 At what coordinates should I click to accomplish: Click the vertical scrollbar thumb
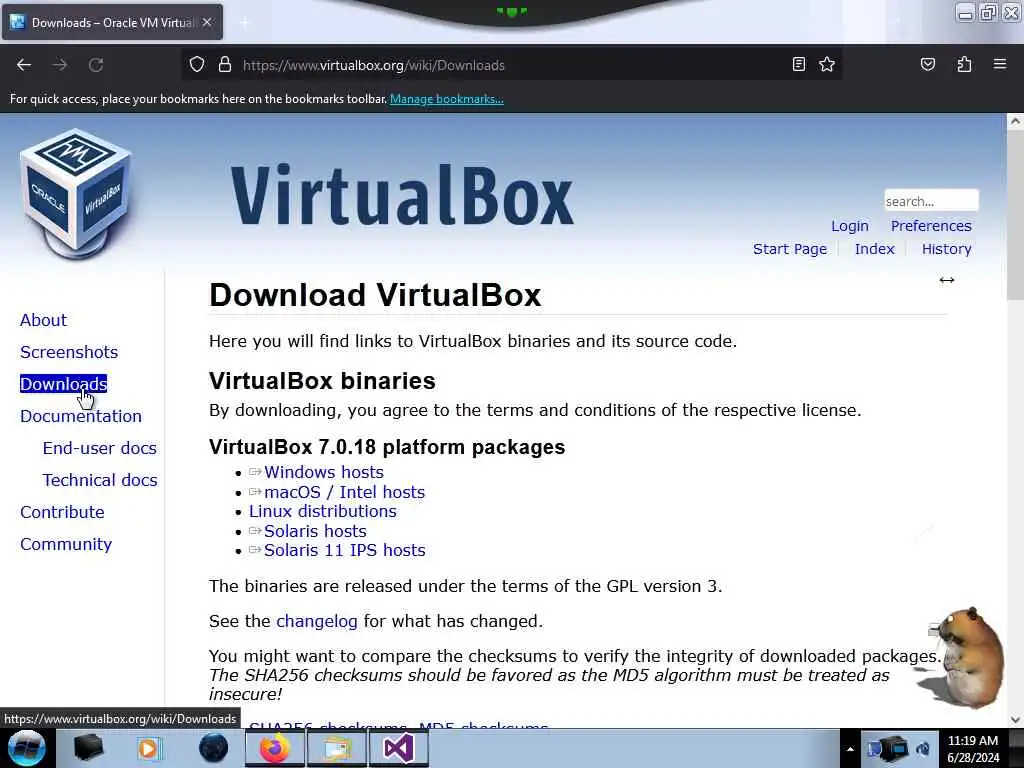point(1015,214)
